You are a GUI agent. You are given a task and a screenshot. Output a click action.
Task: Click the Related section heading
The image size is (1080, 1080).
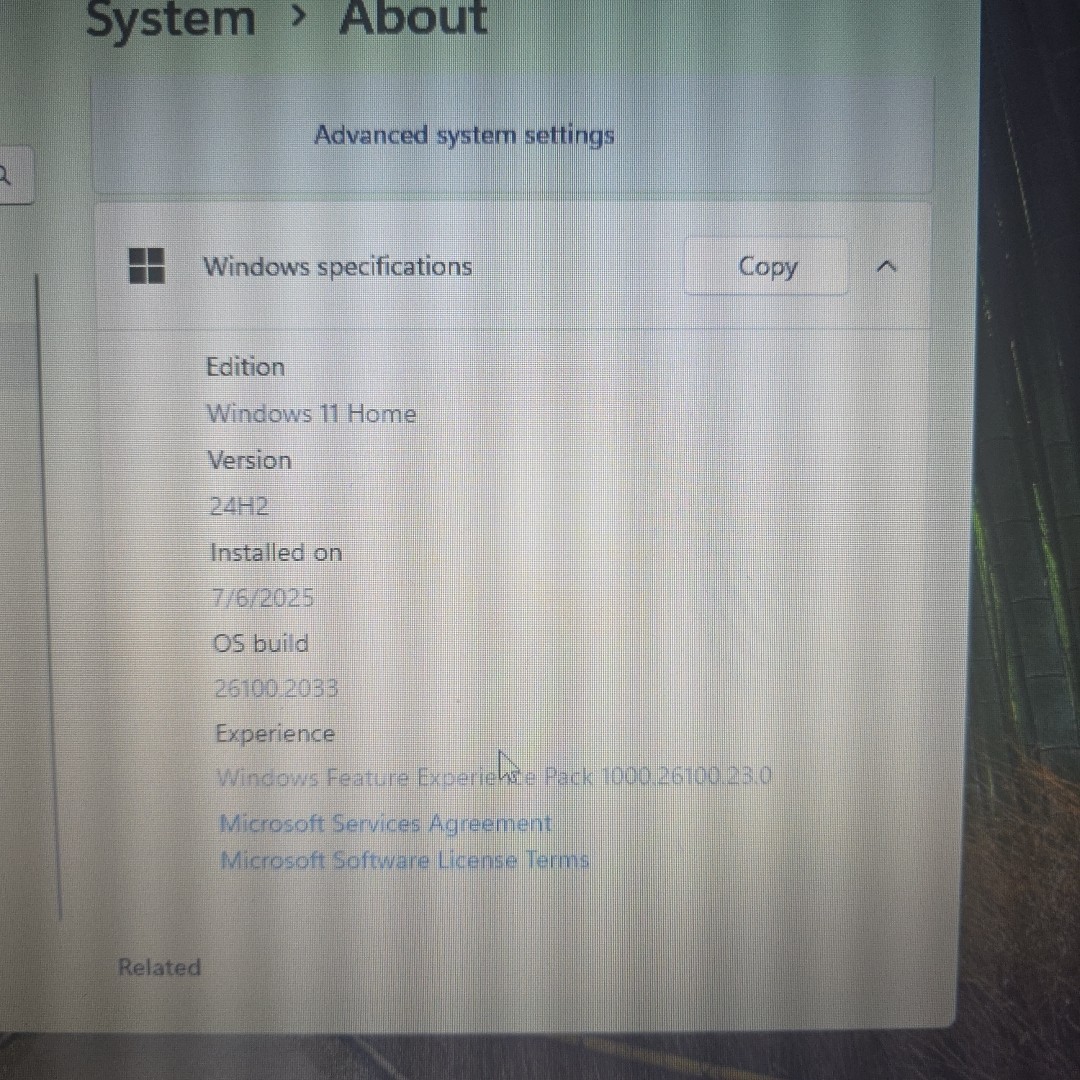tap(159, 967)
